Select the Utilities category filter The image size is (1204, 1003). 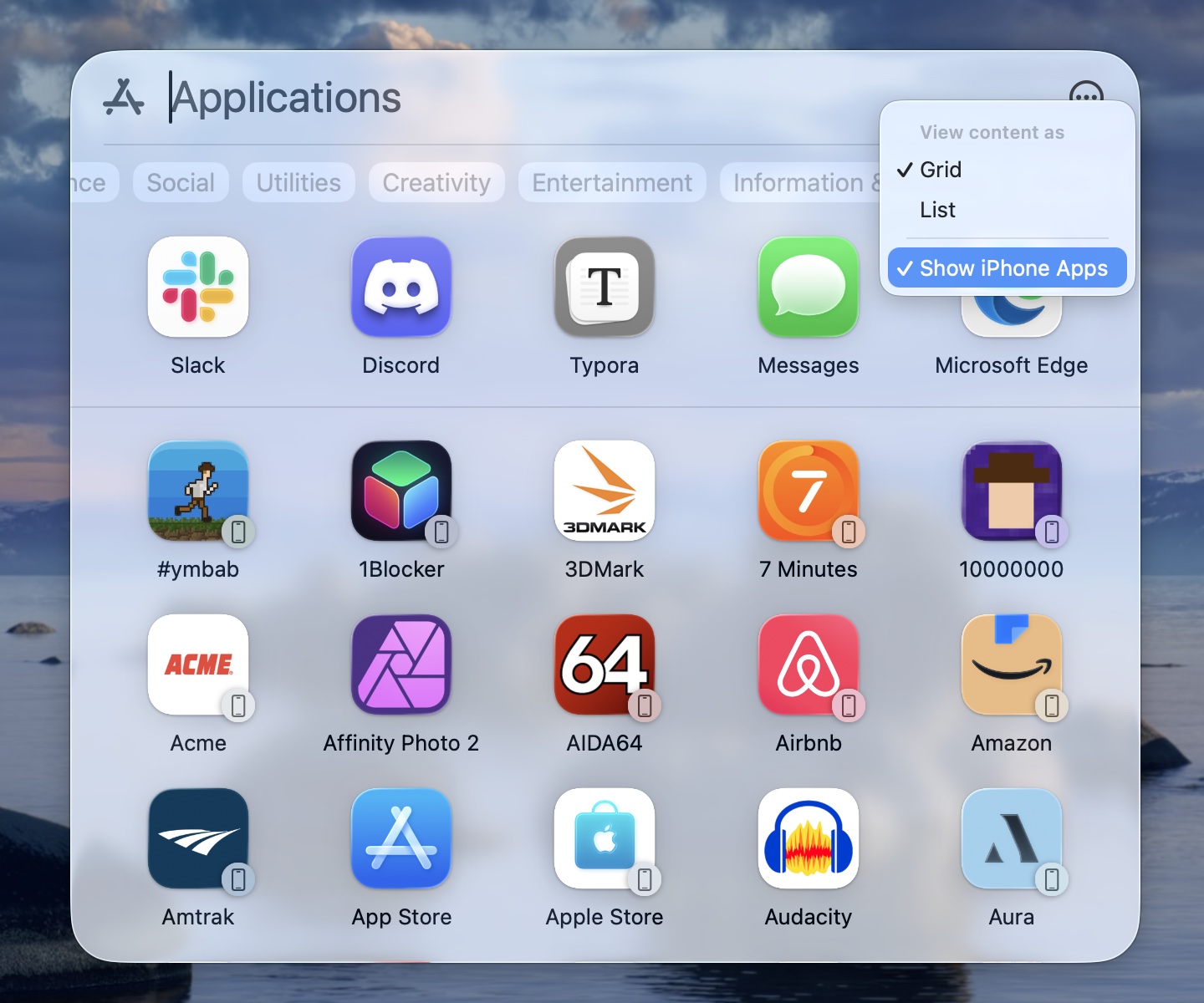tap(298, 183)
